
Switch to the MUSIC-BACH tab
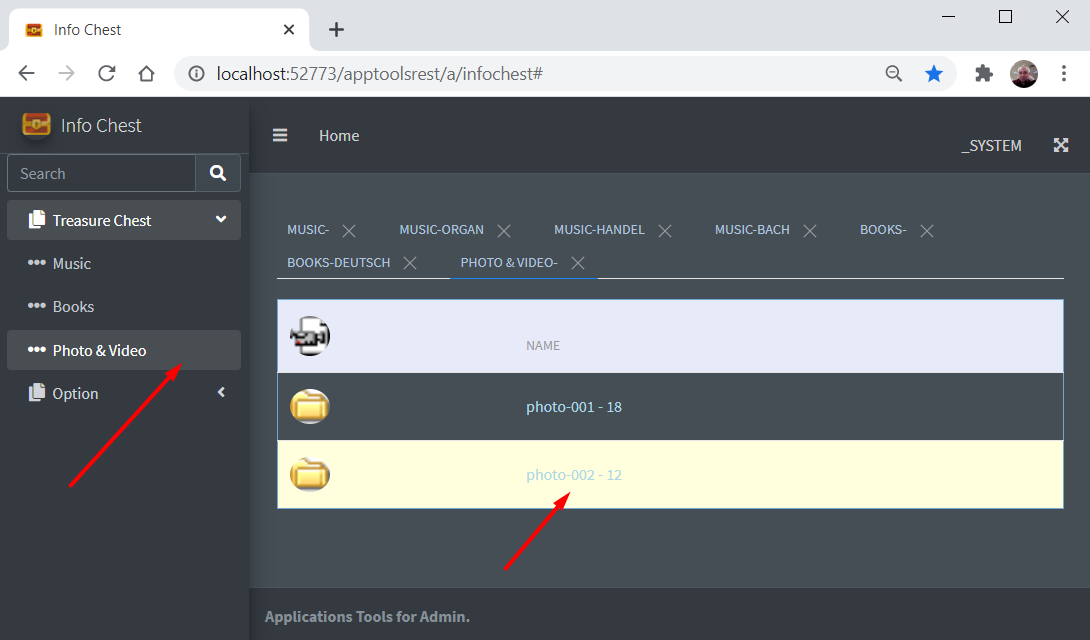pyautogui.click(x=752, y=229)
